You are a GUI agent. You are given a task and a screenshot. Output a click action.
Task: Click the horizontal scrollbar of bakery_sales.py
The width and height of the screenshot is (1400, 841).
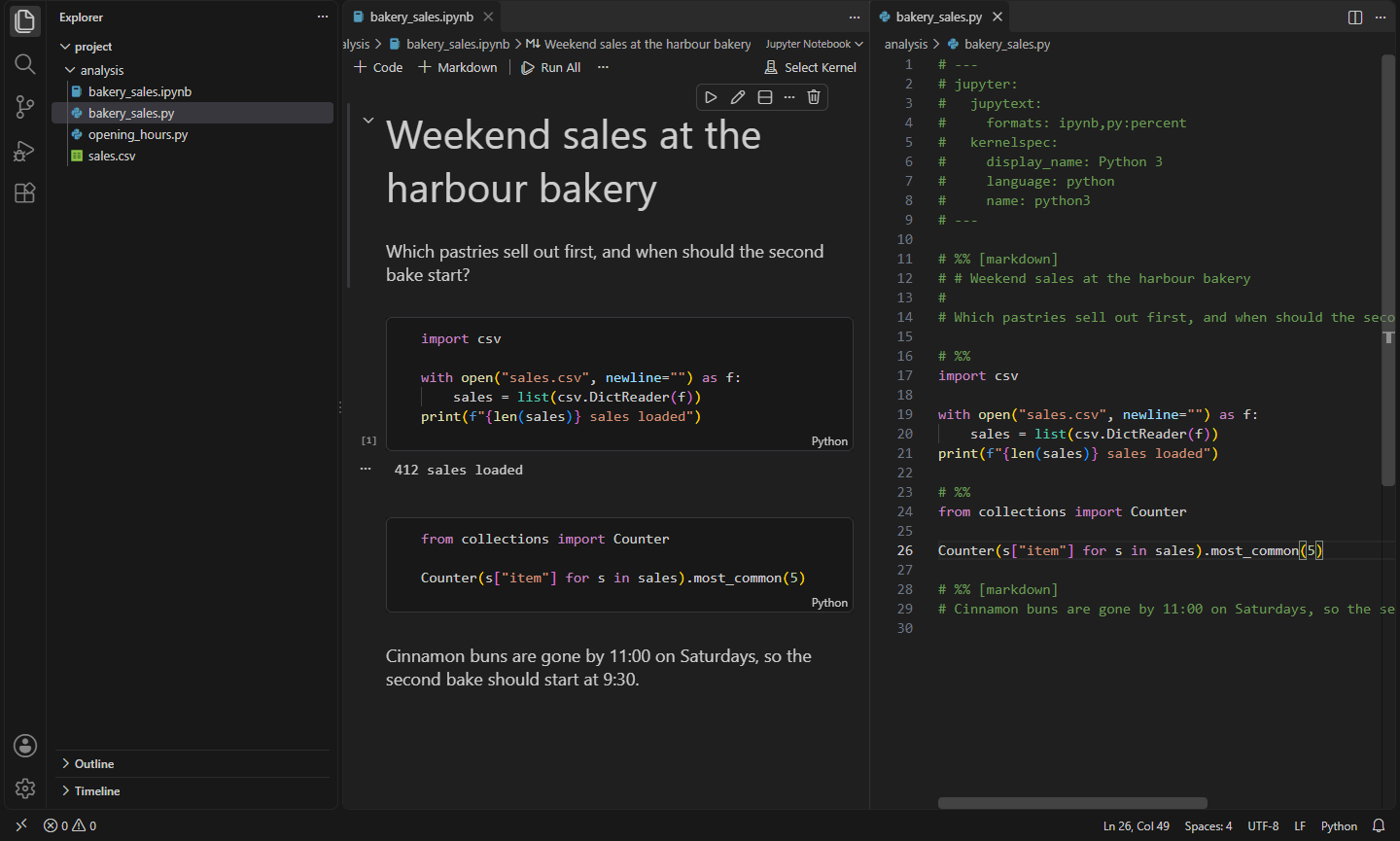tap(1072, 803)
